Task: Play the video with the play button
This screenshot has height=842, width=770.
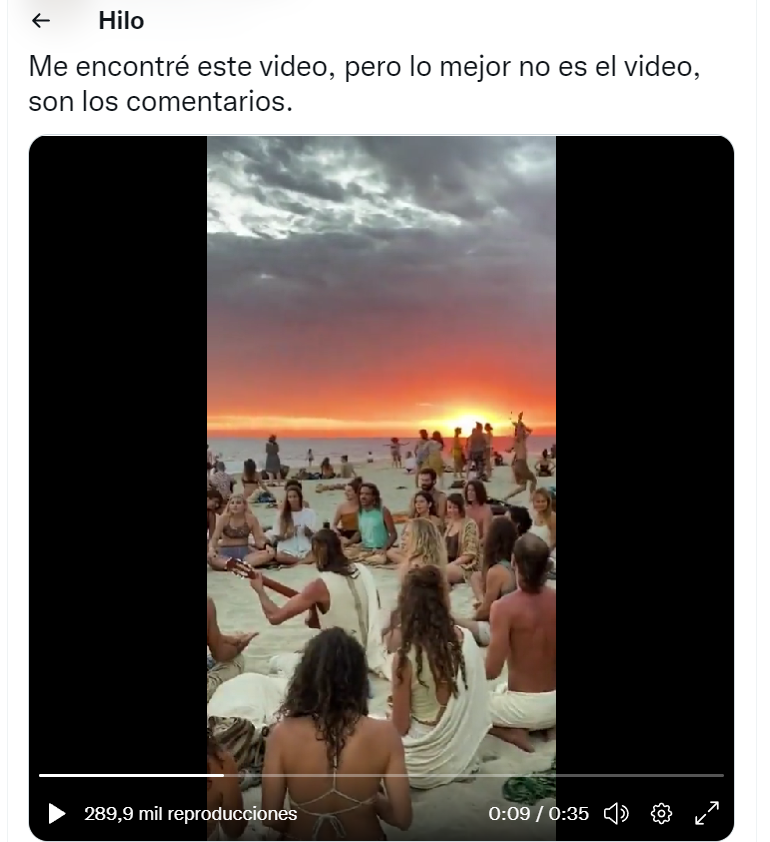Action: [x=57, y=814]
